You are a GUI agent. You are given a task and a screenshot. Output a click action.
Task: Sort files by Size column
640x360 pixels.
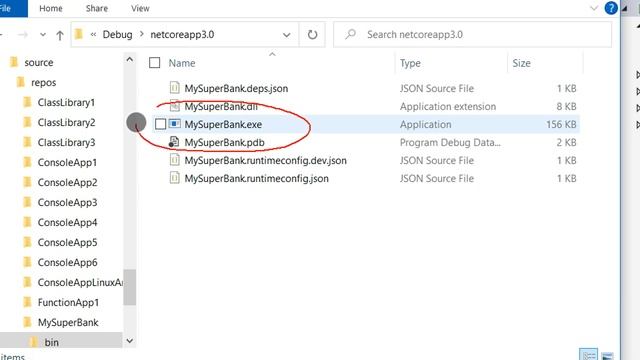pos(521,63)
